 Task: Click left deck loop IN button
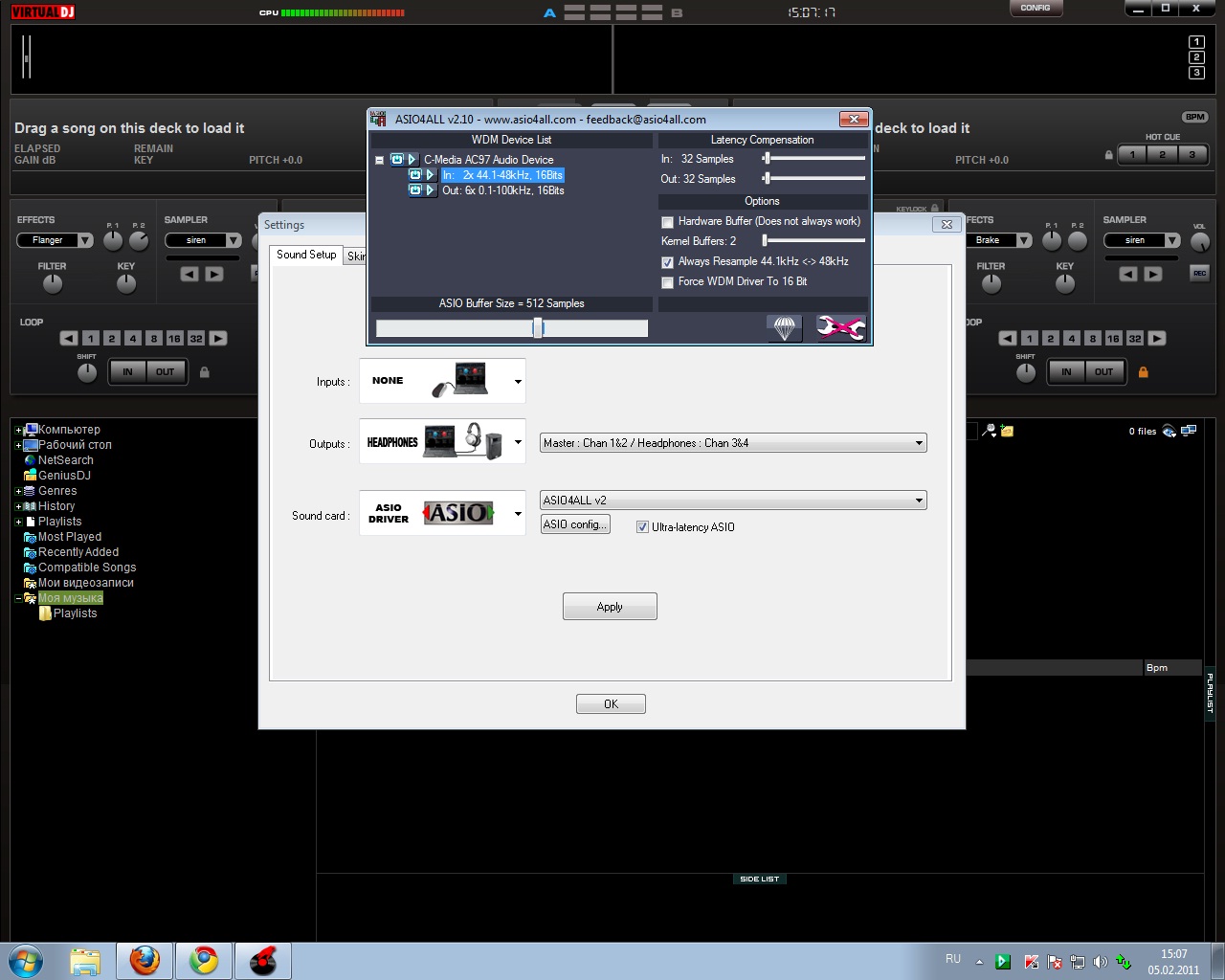tap(127, 372)
